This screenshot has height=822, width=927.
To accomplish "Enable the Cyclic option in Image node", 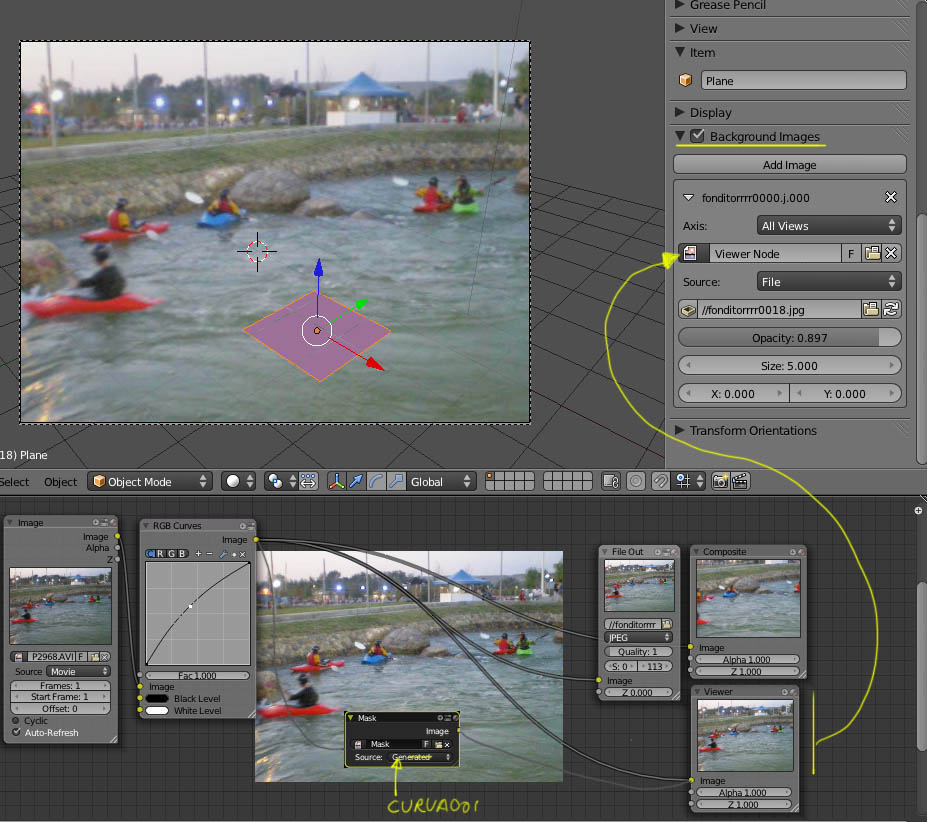I will [16, 721].
